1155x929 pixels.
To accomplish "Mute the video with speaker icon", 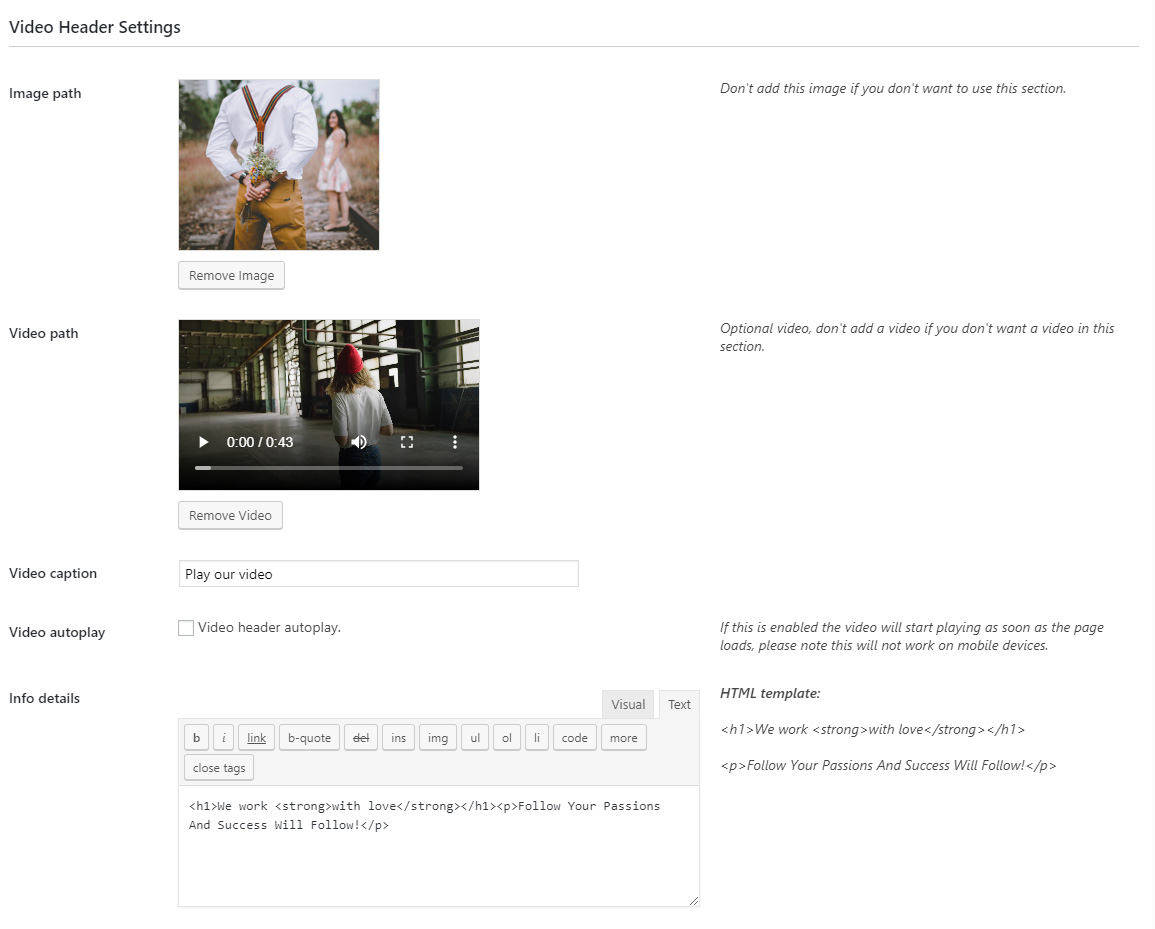I will pyautogui.click(x=359, y=442).
